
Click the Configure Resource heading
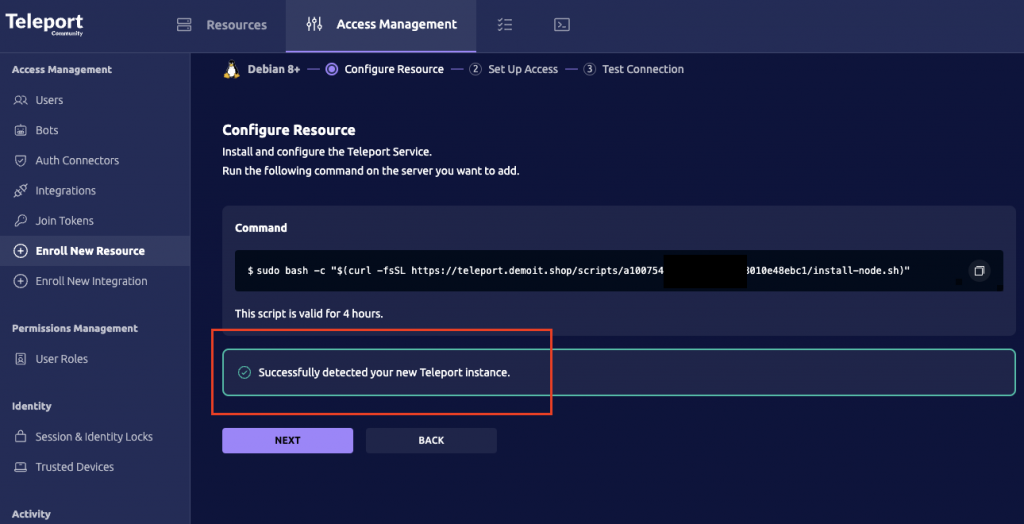tap(289, 130)
